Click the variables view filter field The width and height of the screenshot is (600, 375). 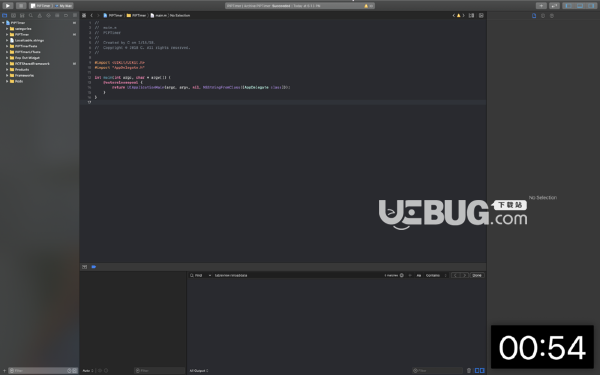click(159, 370)
